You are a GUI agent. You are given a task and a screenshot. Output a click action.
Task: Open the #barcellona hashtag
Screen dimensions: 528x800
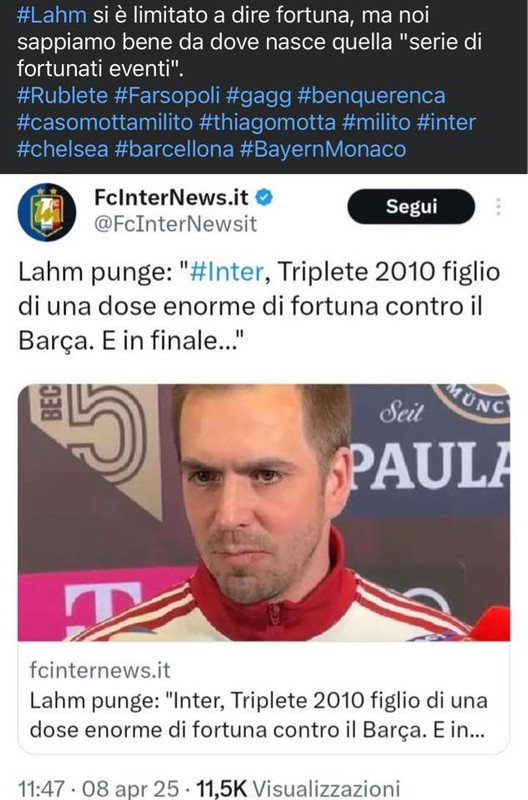coord(174,149)
